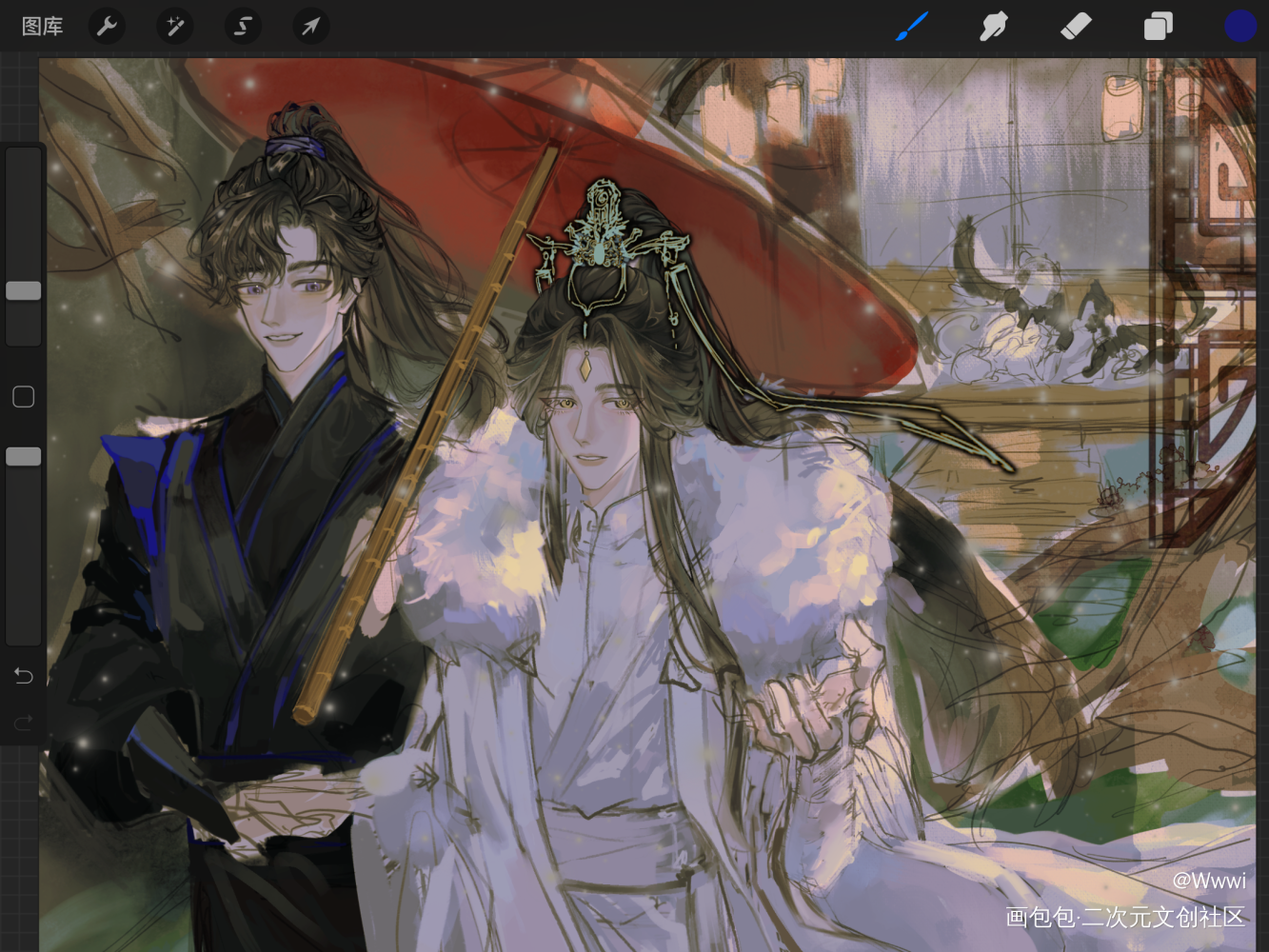
Task: Select the Smudge tool
Action: click(993, 27)
